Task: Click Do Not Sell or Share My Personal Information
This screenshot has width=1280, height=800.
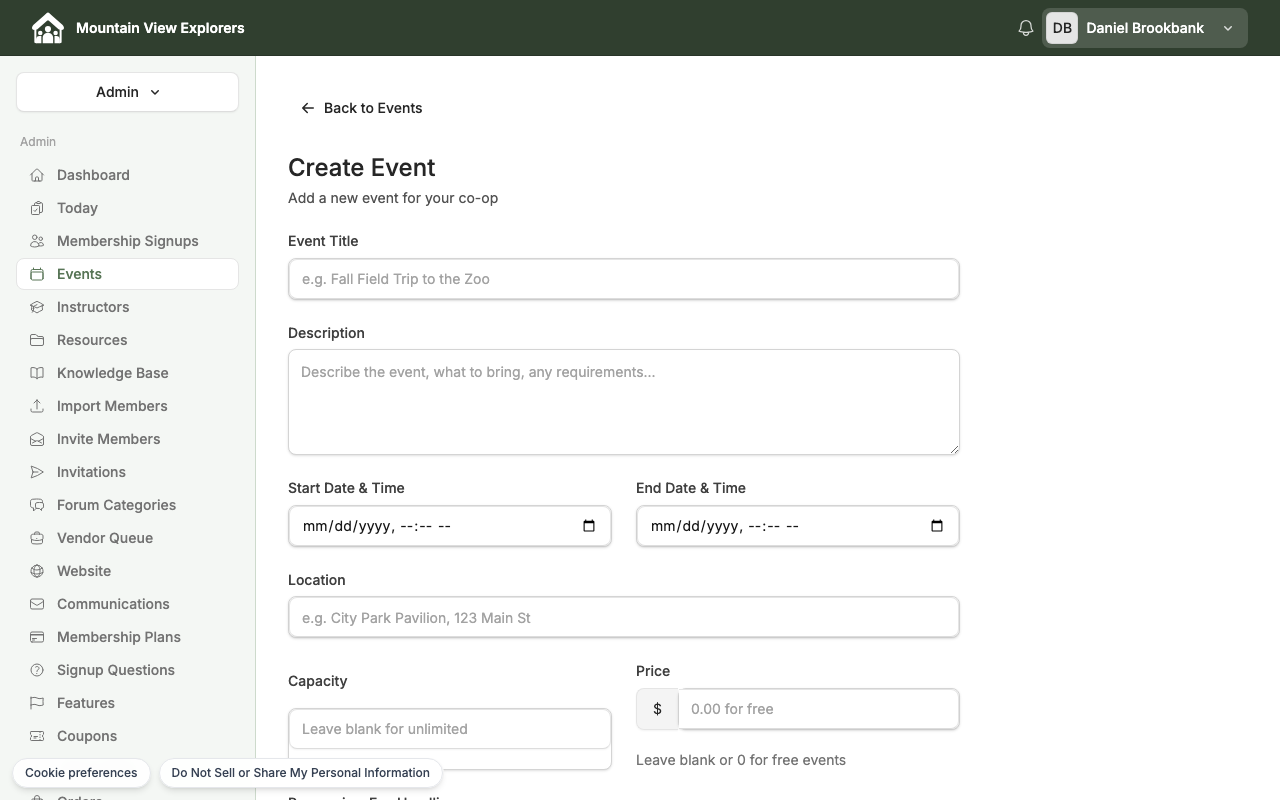Action: (x=300, y=773)
